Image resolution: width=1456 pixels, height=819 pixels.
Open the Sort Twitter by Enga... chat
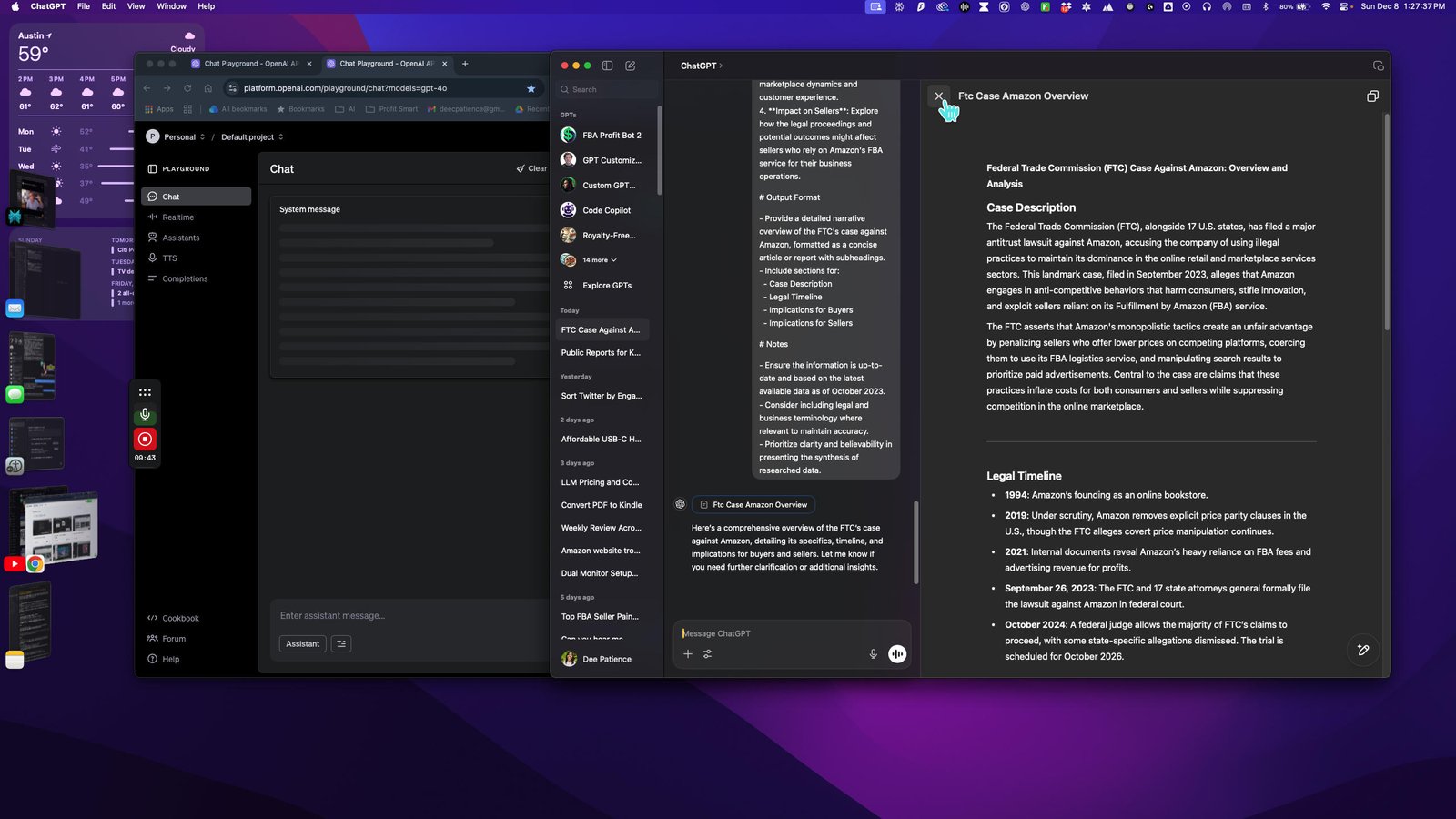click(602, 396)
